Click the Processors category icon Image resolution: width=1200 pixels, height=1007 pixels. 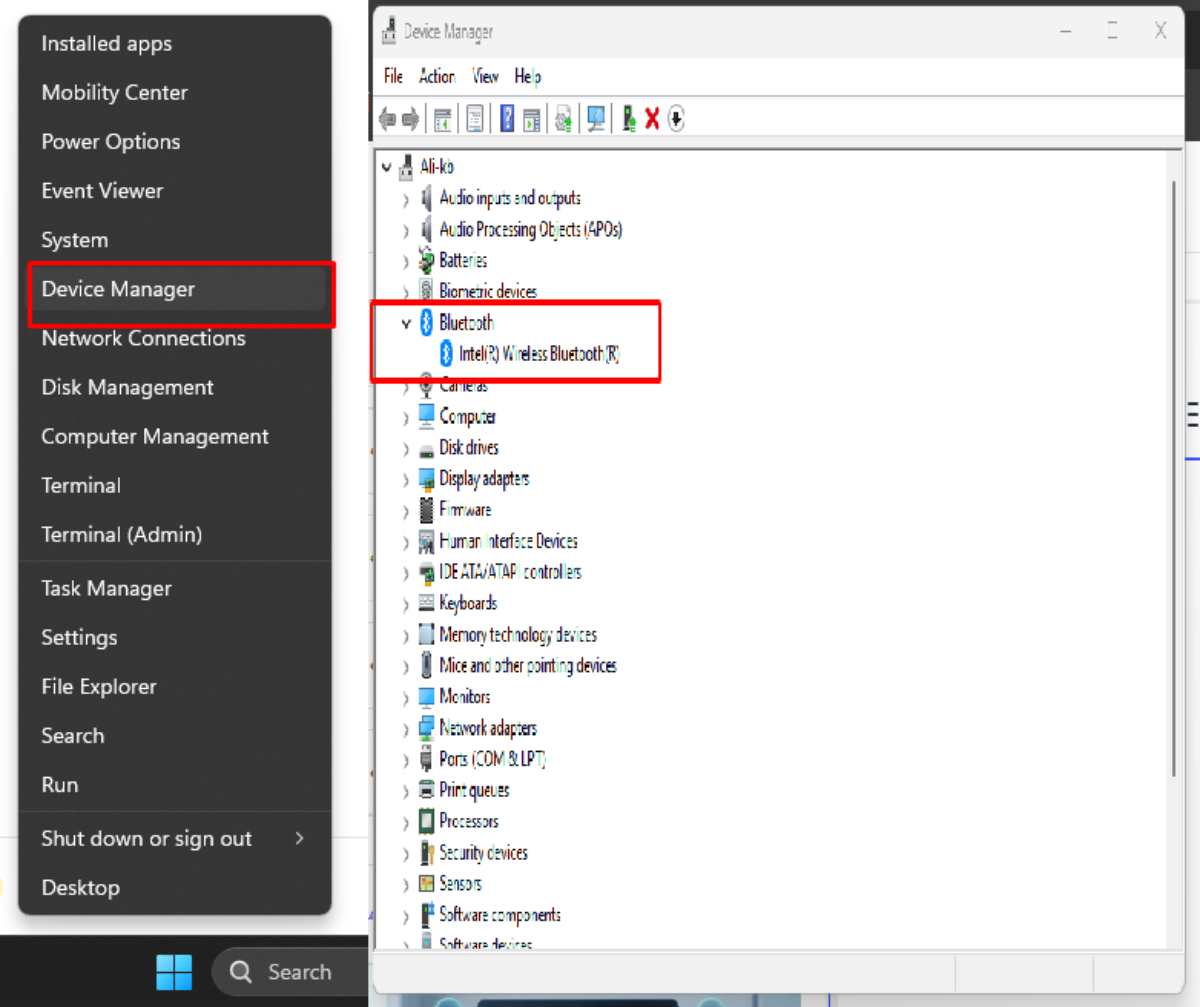click(x=427, y=821)
